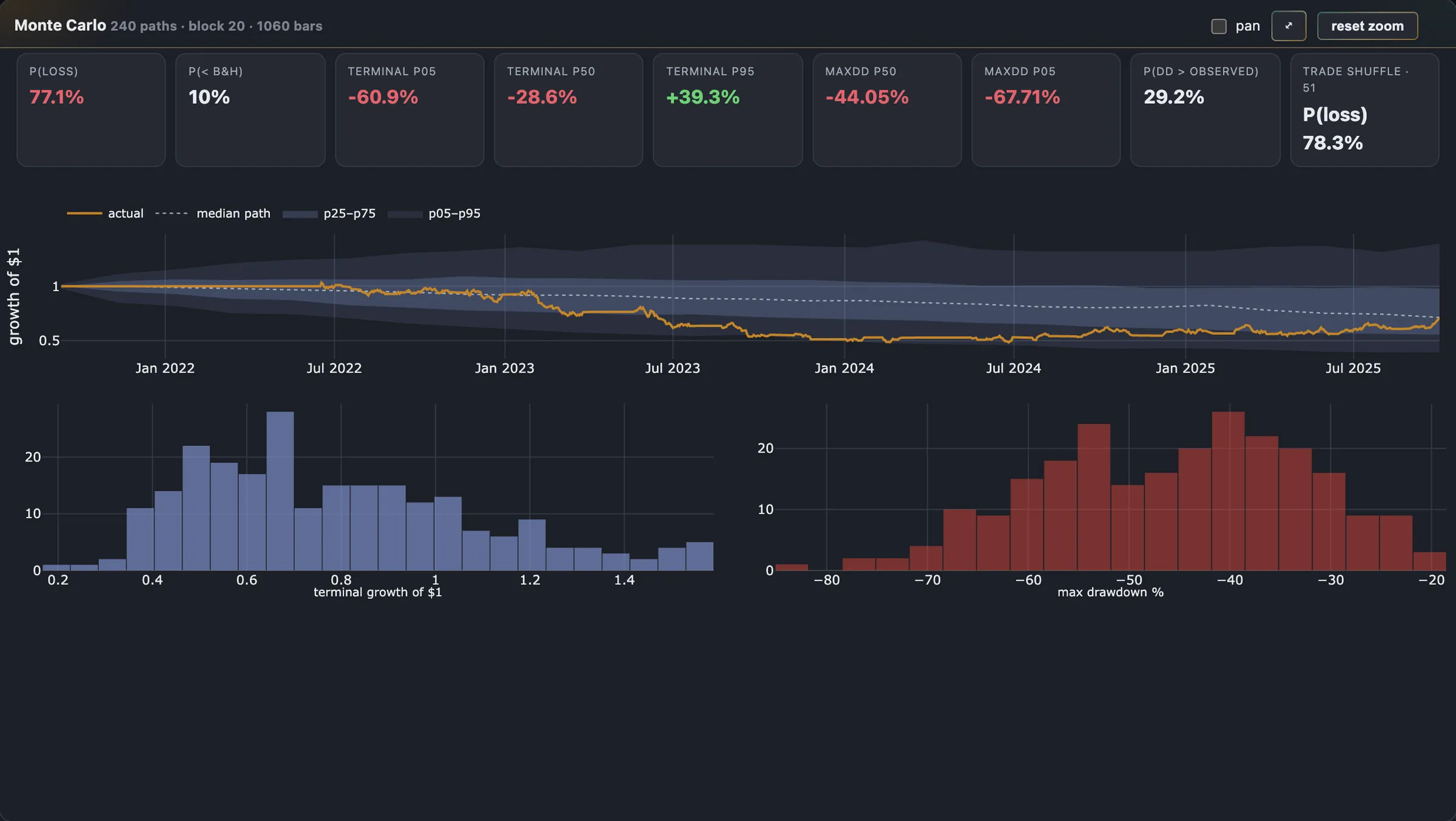This screenshot has height=821, width=1456.
Task: Click the Jul 2025 axis label
Action: pyautogui.click(x=1353, y=368)
